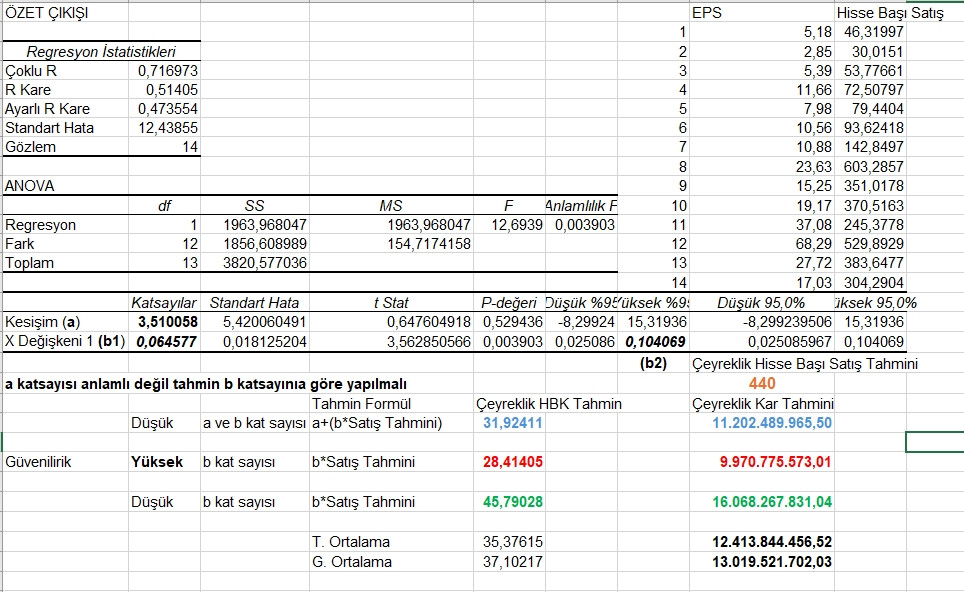This screenshot has height=592, width=964.
Task: Select the EPS value 68,29
Action: [814, 244]
